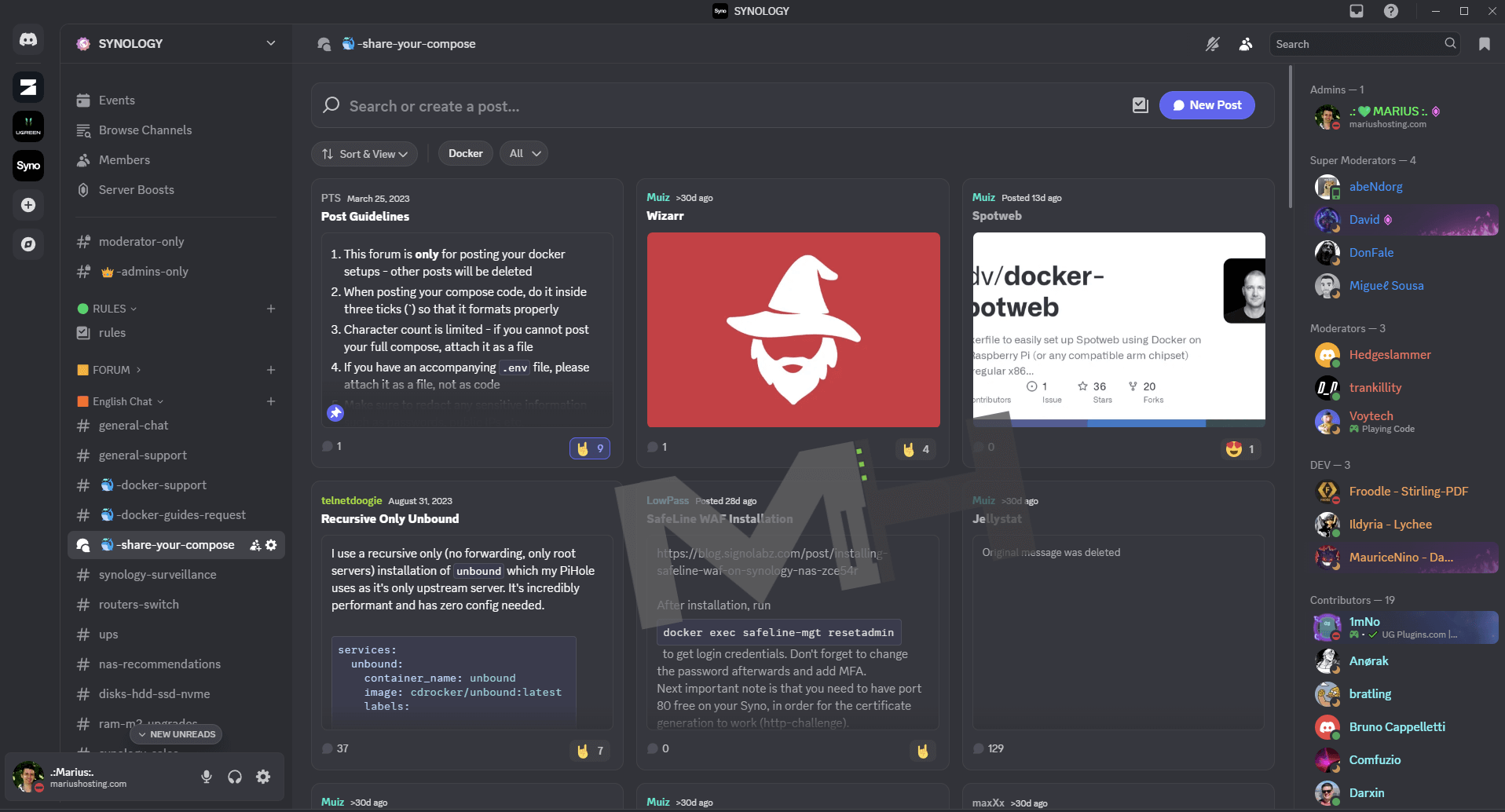The width and height of the screenshot is (1505, 812).
Task: Toggle heart-eyes reaction on Spotweb post
Action: pos(1241,449)
